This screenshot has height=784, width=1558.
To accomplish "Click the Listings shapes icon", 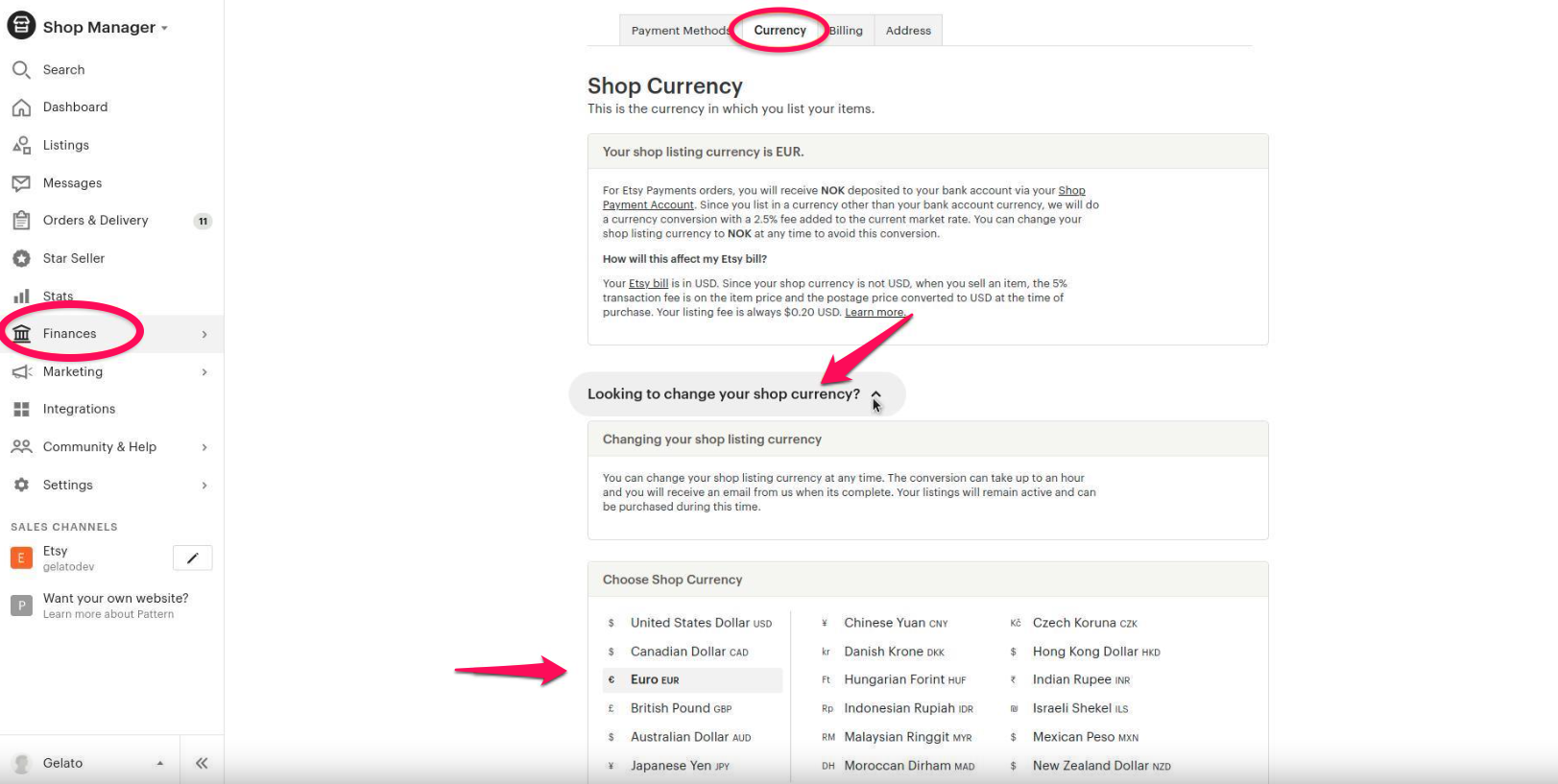I will [x=21, y=145].
